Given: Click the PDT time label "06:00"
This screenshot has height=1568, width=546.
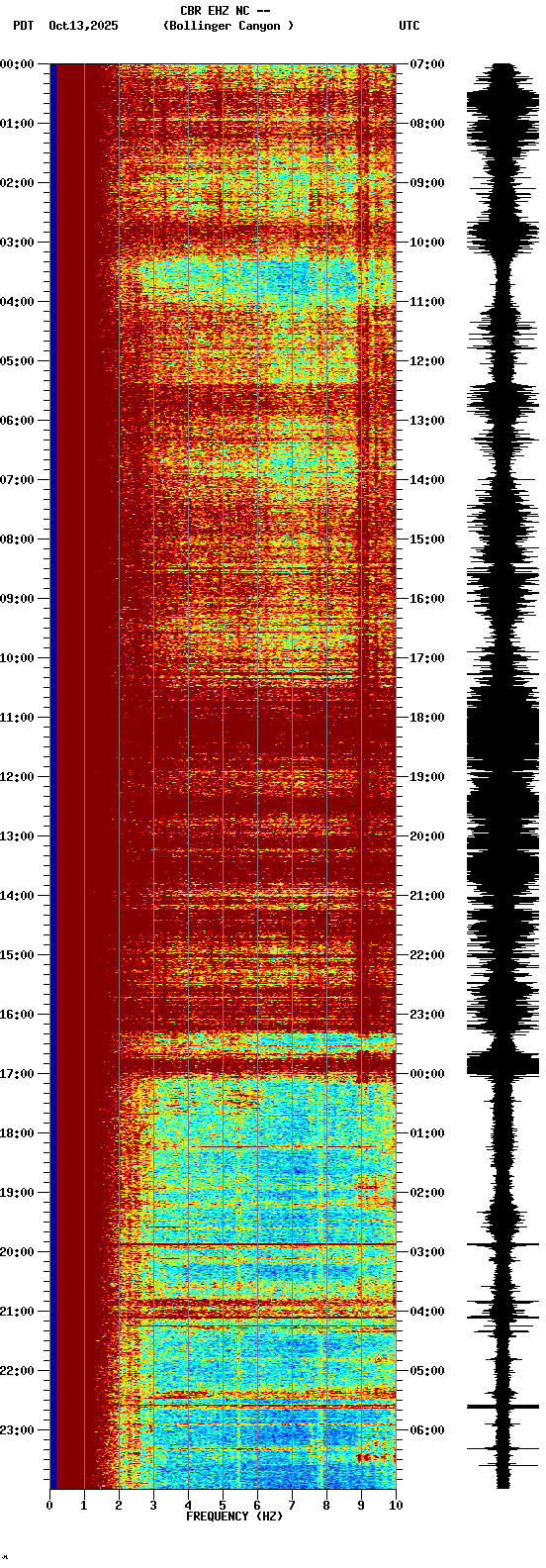Looking at the screenshot, I should 17,421.
